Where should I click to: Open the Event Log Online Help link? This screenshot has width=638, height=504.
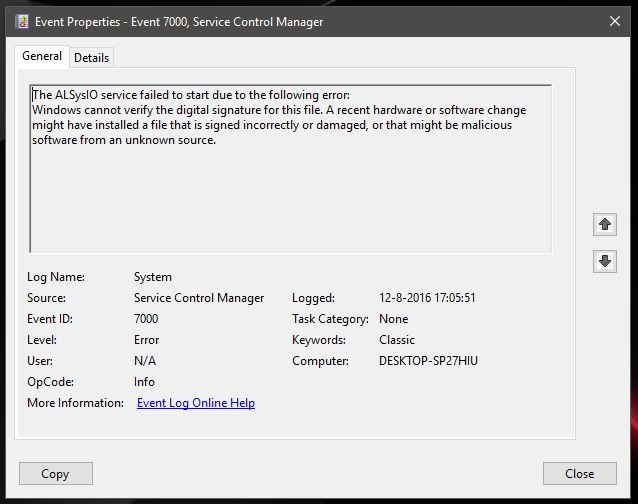195,403
